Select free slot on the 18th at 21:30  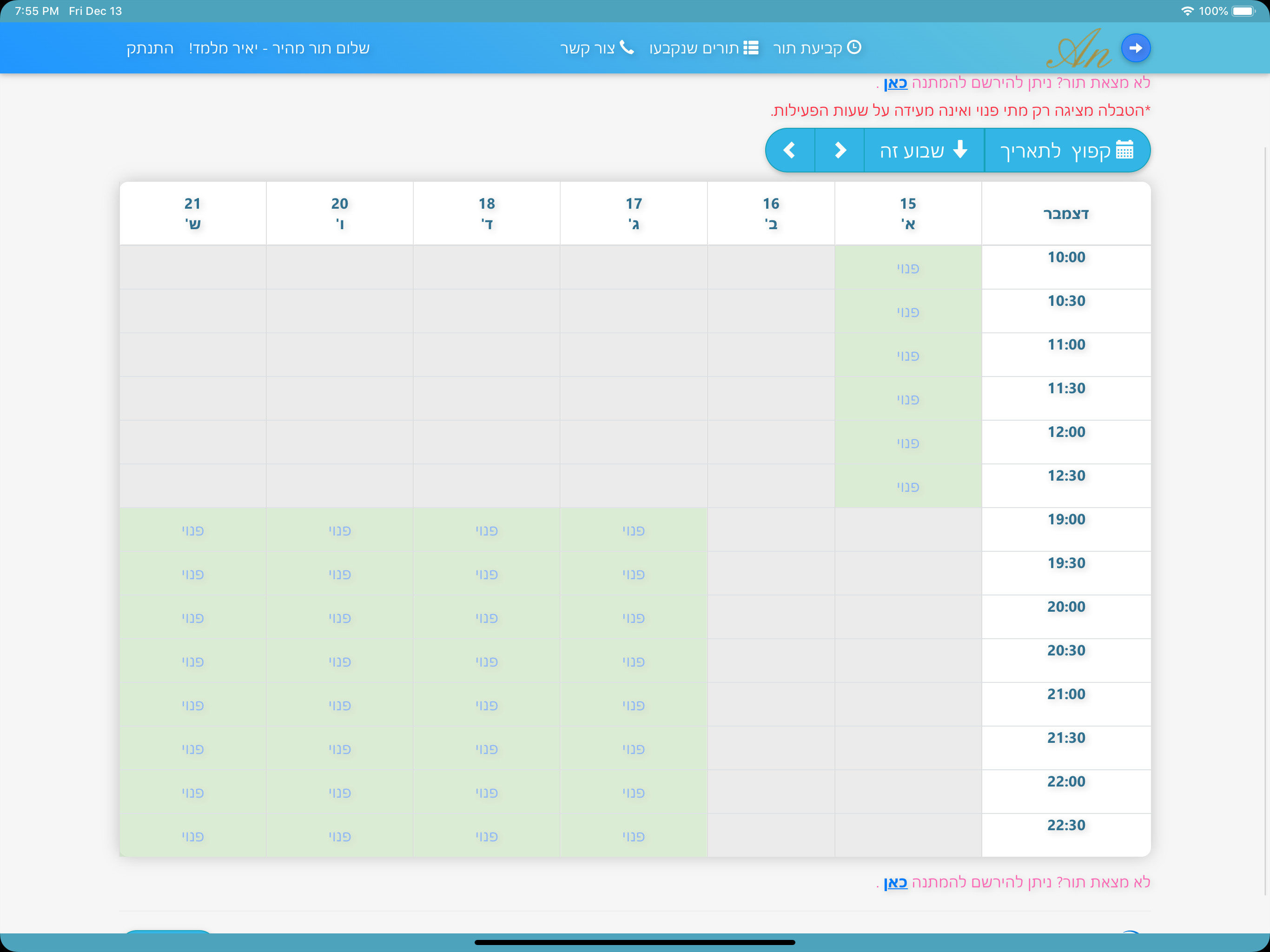coord(486,748)
